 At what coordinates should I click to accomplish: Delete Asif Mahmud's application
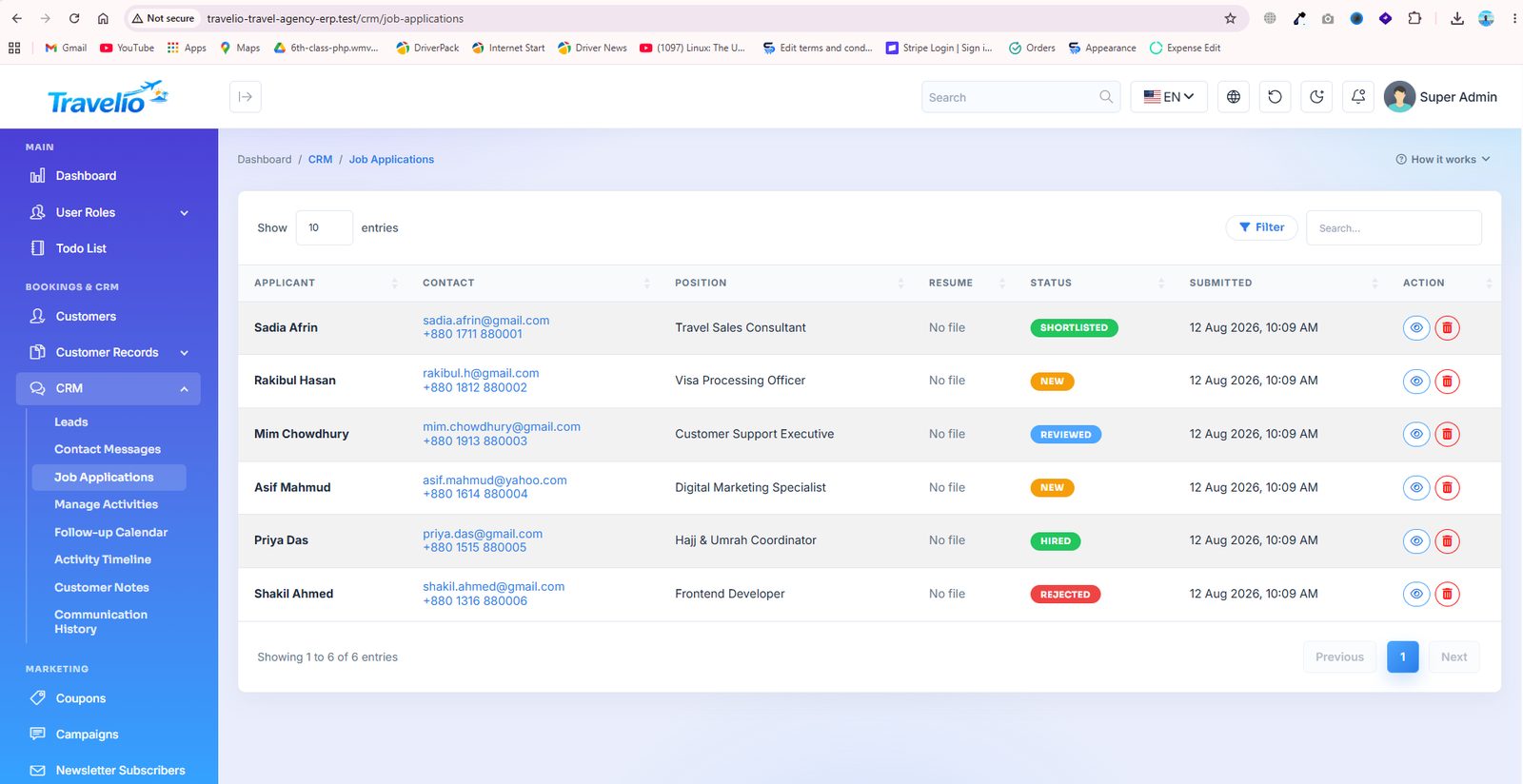(x=1447, y=487)
